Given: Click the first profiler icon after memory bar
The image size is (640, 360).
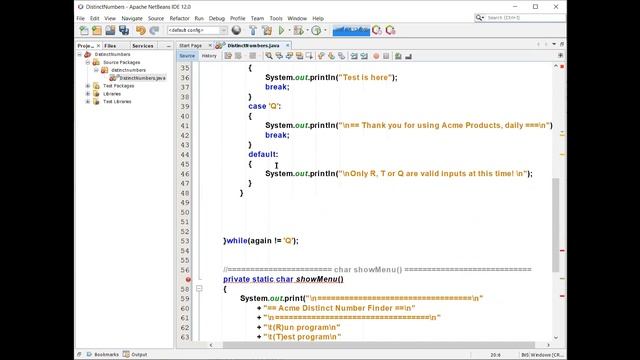Looking at the screenshot, I should coord(377,30).
